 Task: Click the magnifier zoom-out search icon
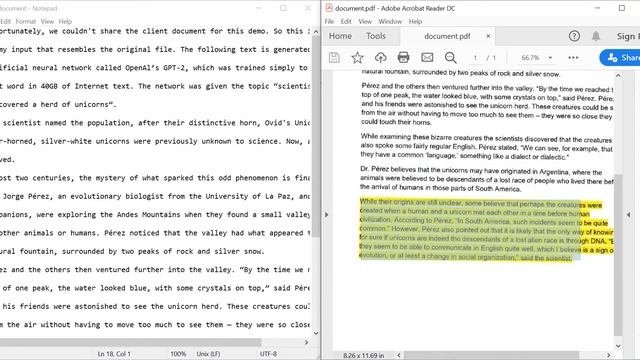450,58
